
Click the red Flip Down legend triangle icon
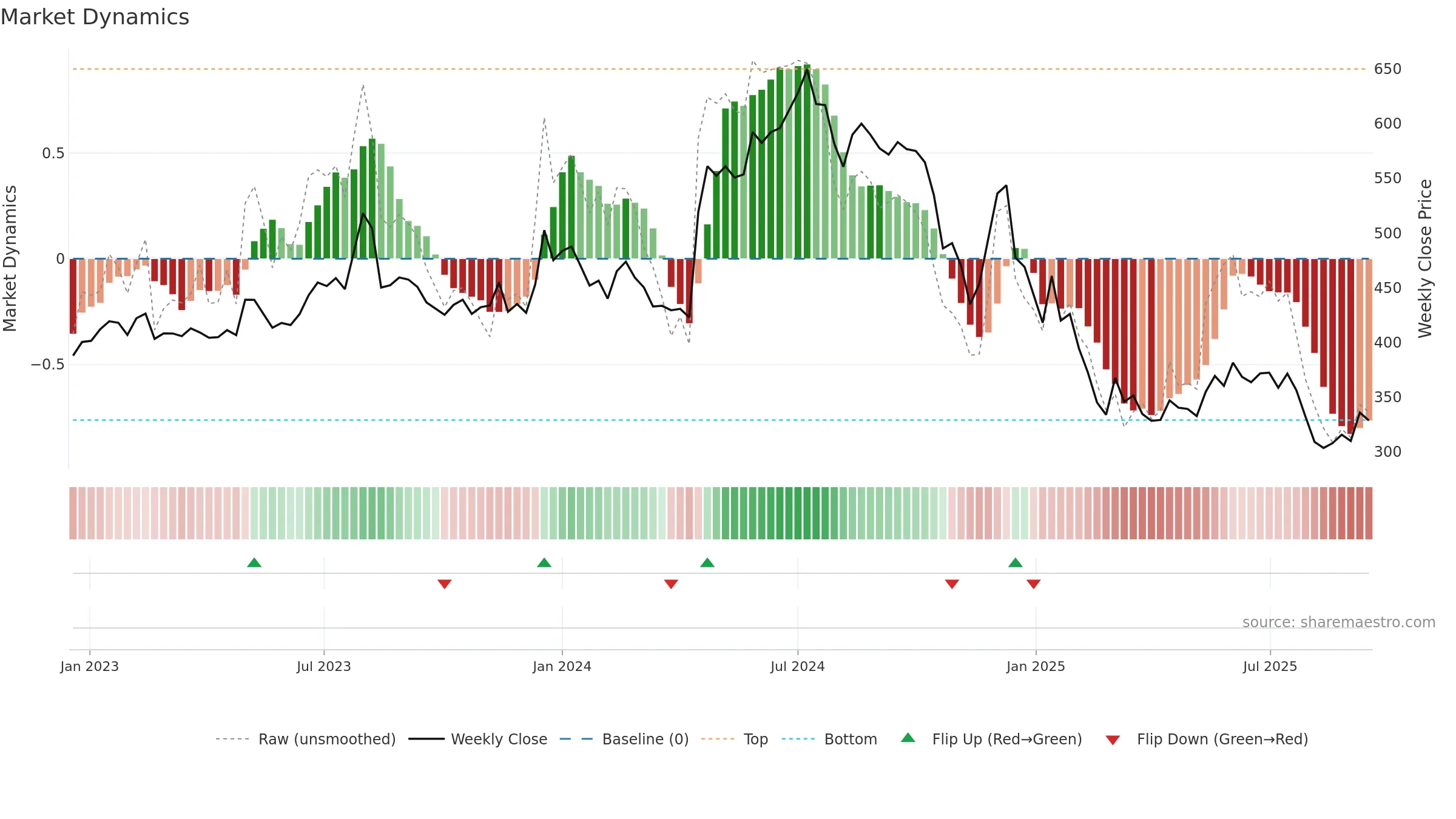tap(1113, 740)
